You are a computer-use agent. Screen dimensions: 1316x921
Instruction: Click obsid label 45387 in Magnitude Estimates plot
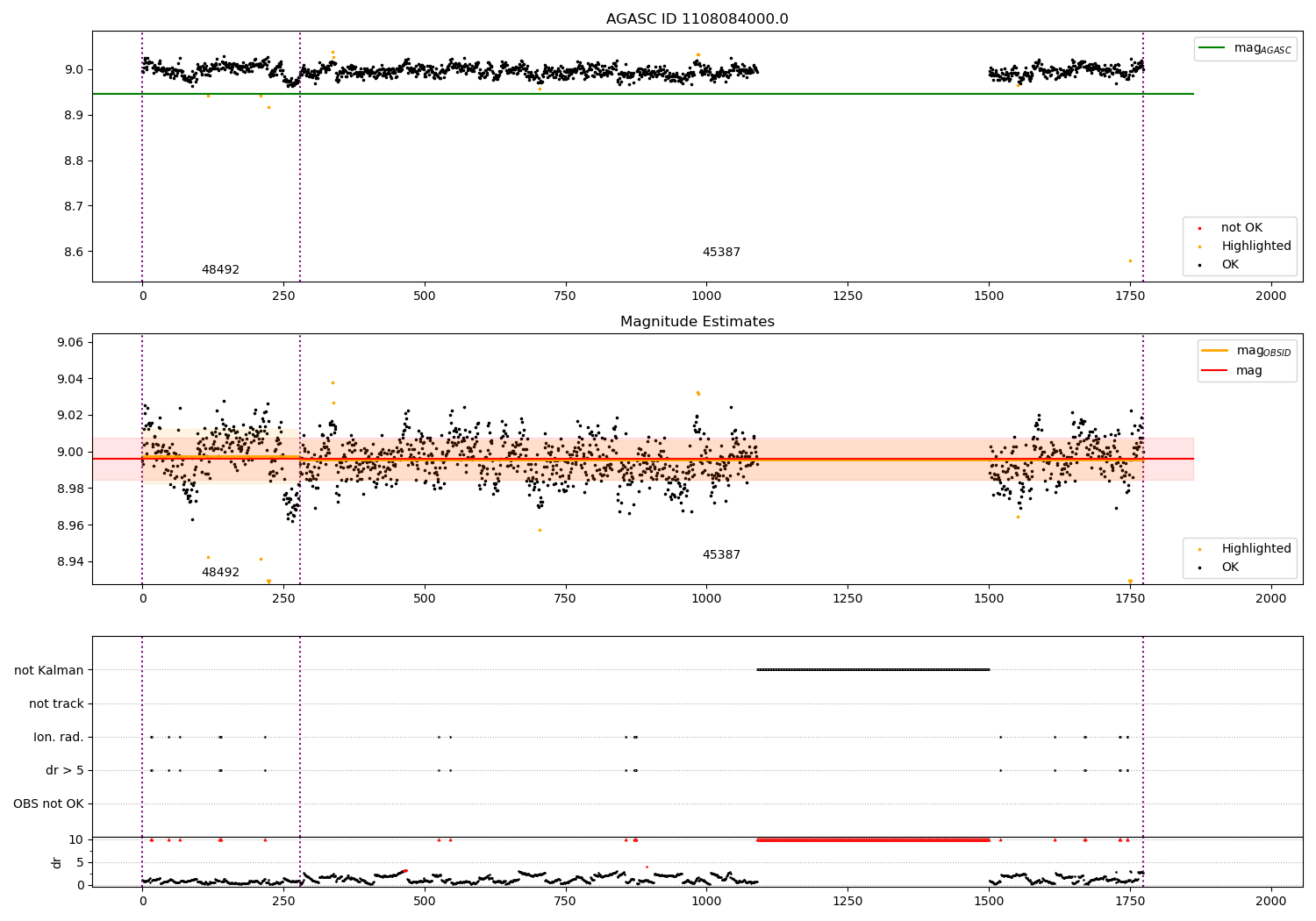(721, 555)
